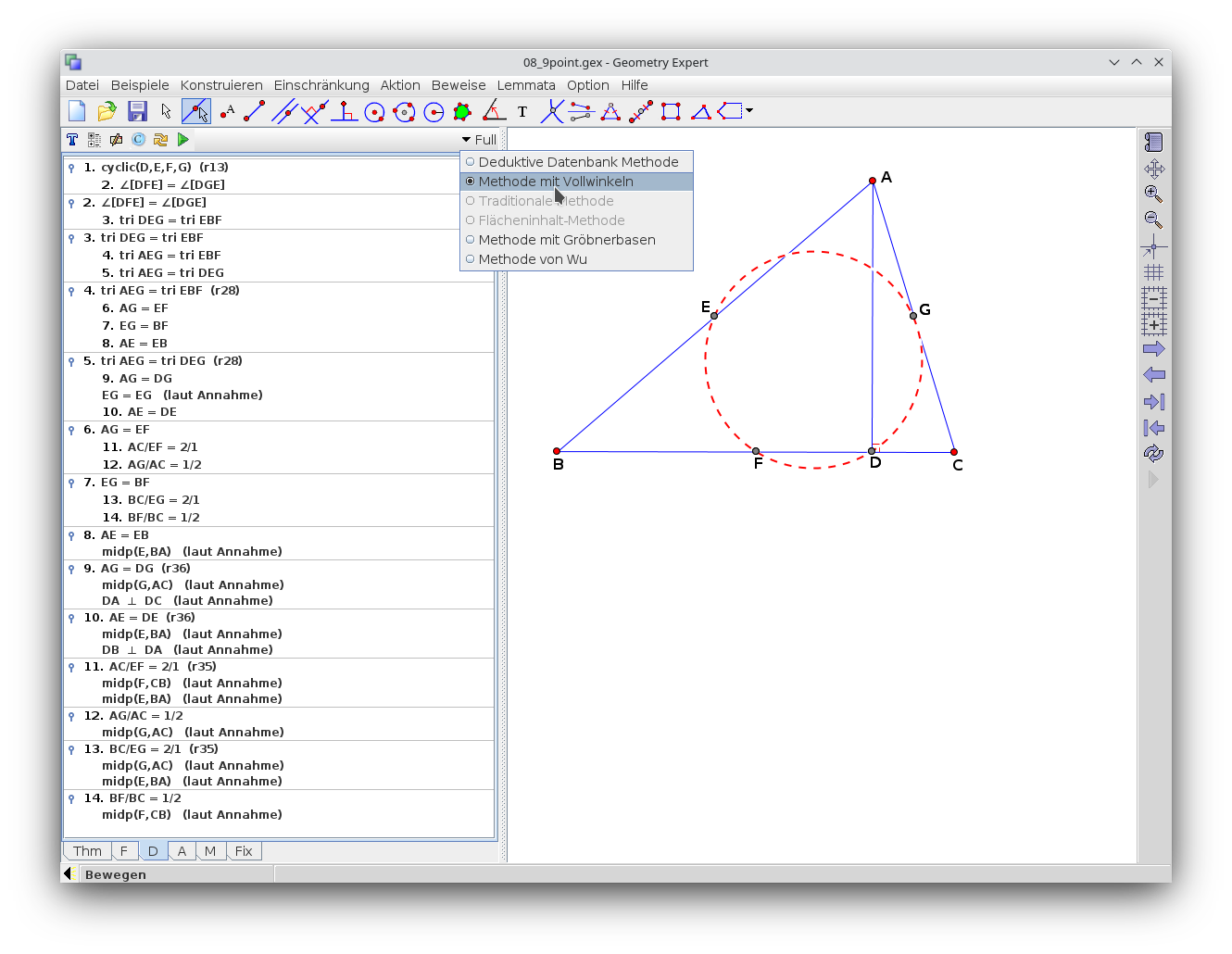The height and width of the screenshot is (954, 1232).
Task: Collapse proof step 4 tri AEG = tri EBF
Action: tap(71, 291)
